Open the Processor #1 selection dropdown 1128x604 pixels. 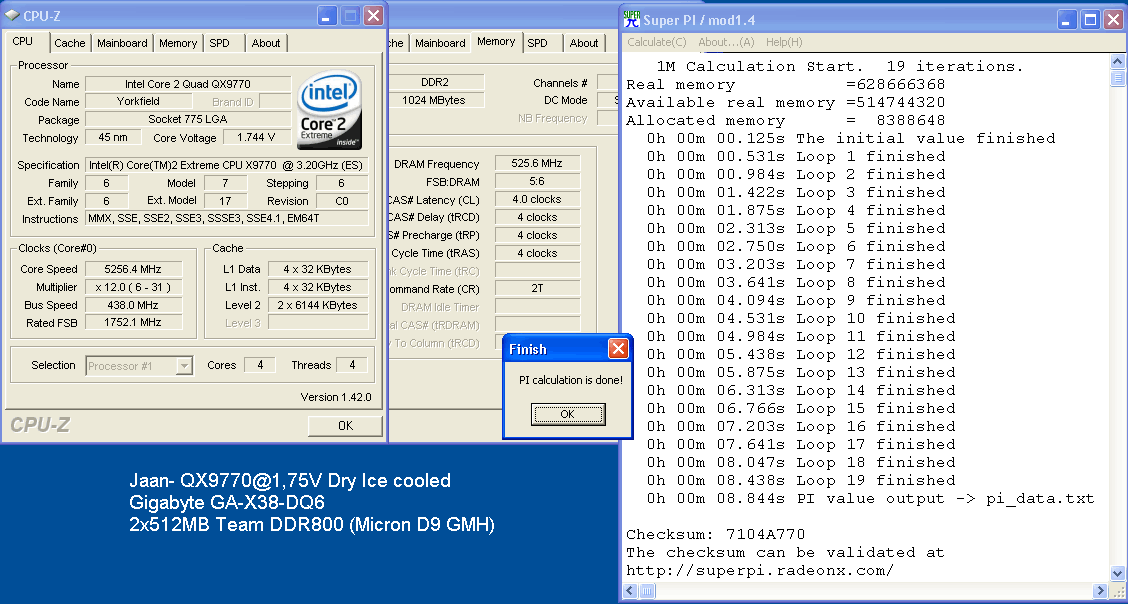pos(184,366)
